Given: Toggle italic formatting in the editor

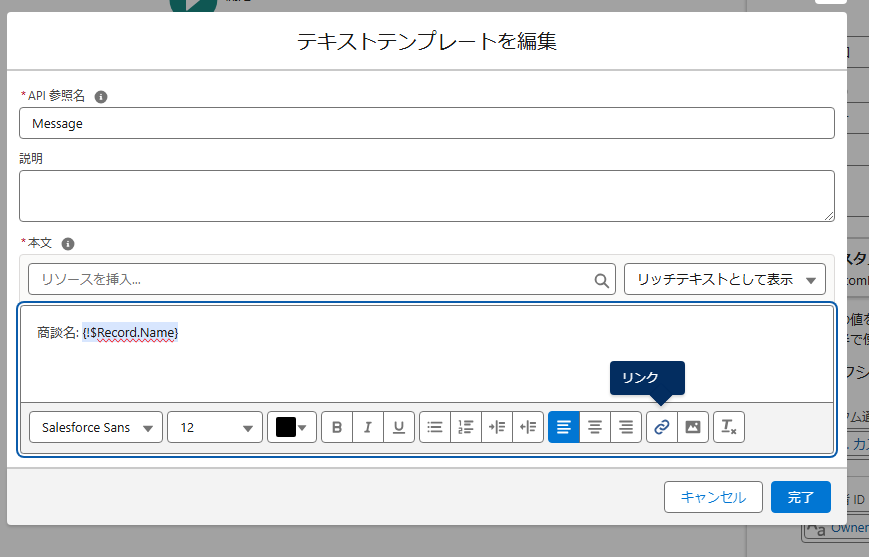Looking at the screenshot, I should pos(368,427).
